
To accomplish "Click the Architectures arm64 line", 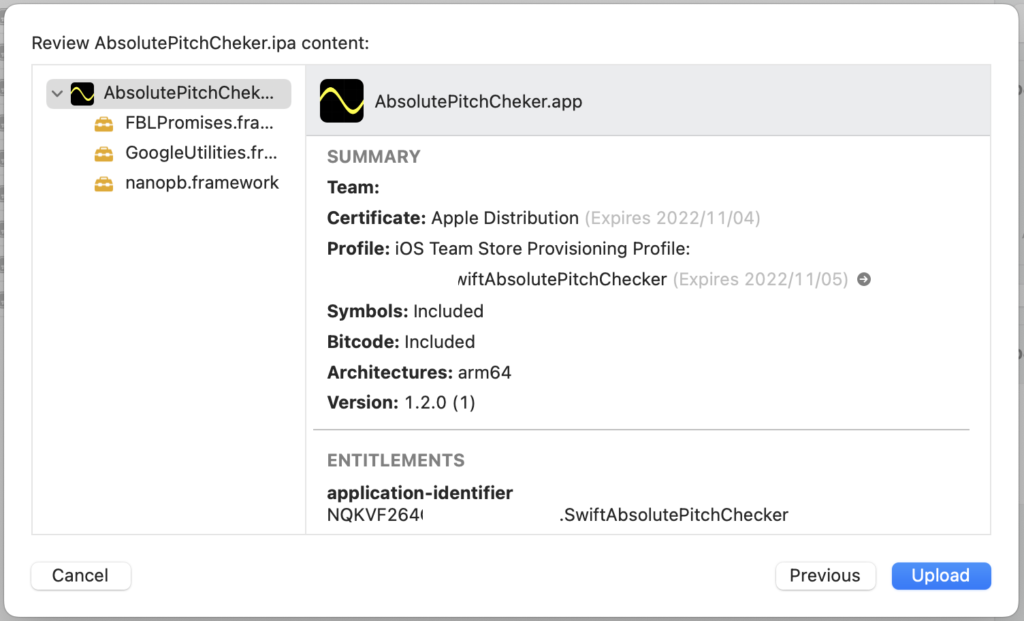I will pyautogui.click(x=419, y=373).
